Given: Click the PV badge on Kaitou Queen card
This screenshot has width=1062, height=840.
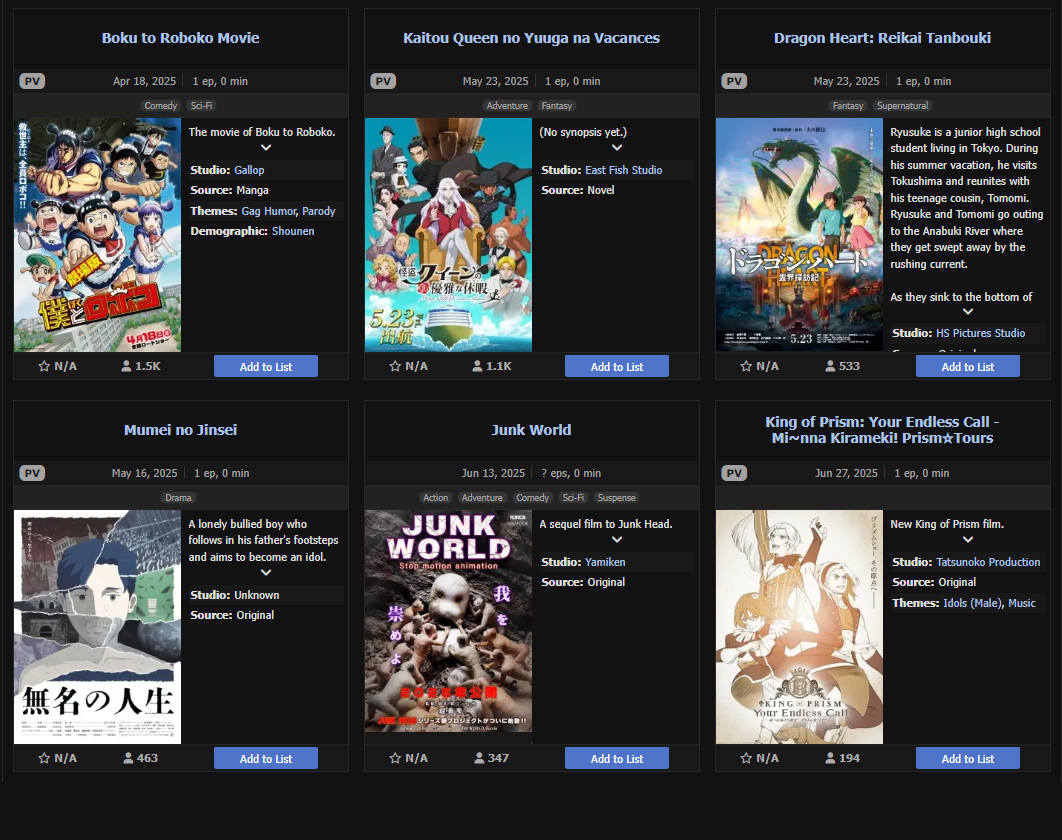Looking at the screenshot, I should (x=383, y=81).
